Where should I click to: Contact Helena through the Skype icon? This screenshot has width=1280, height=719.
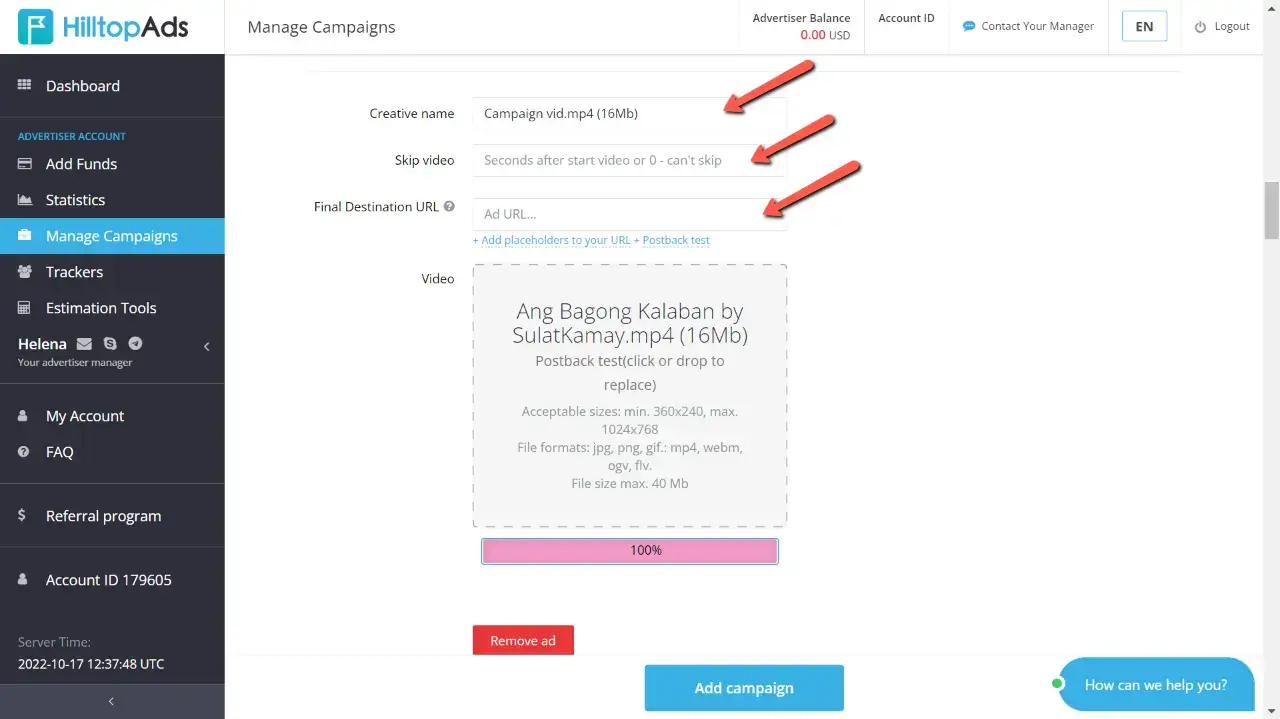coord(110,344)
